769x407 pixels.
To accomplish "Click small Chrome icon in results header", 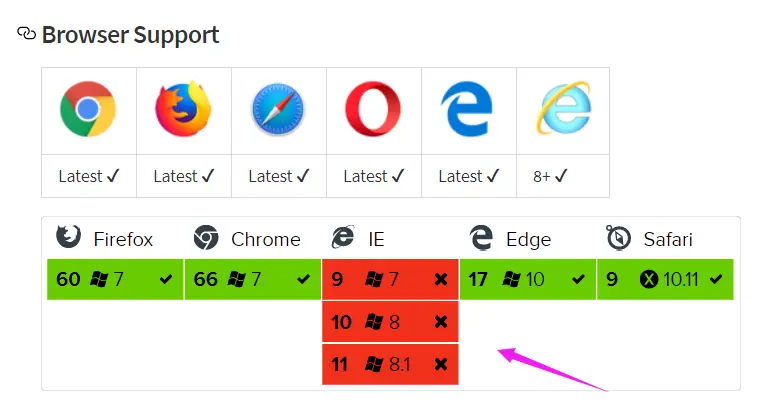I will coord(206,238).
